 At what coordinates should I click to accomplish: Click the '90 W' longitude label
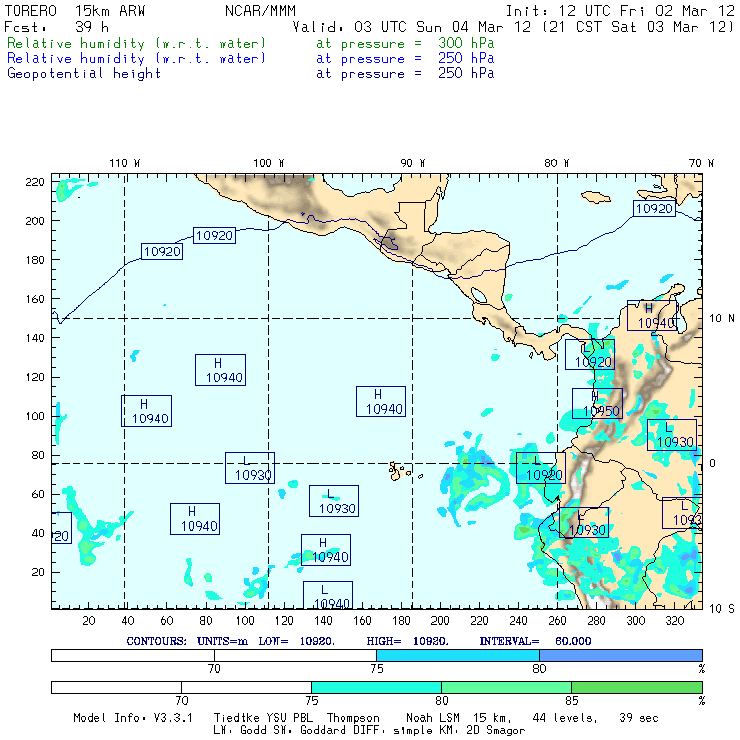[412, 163]
